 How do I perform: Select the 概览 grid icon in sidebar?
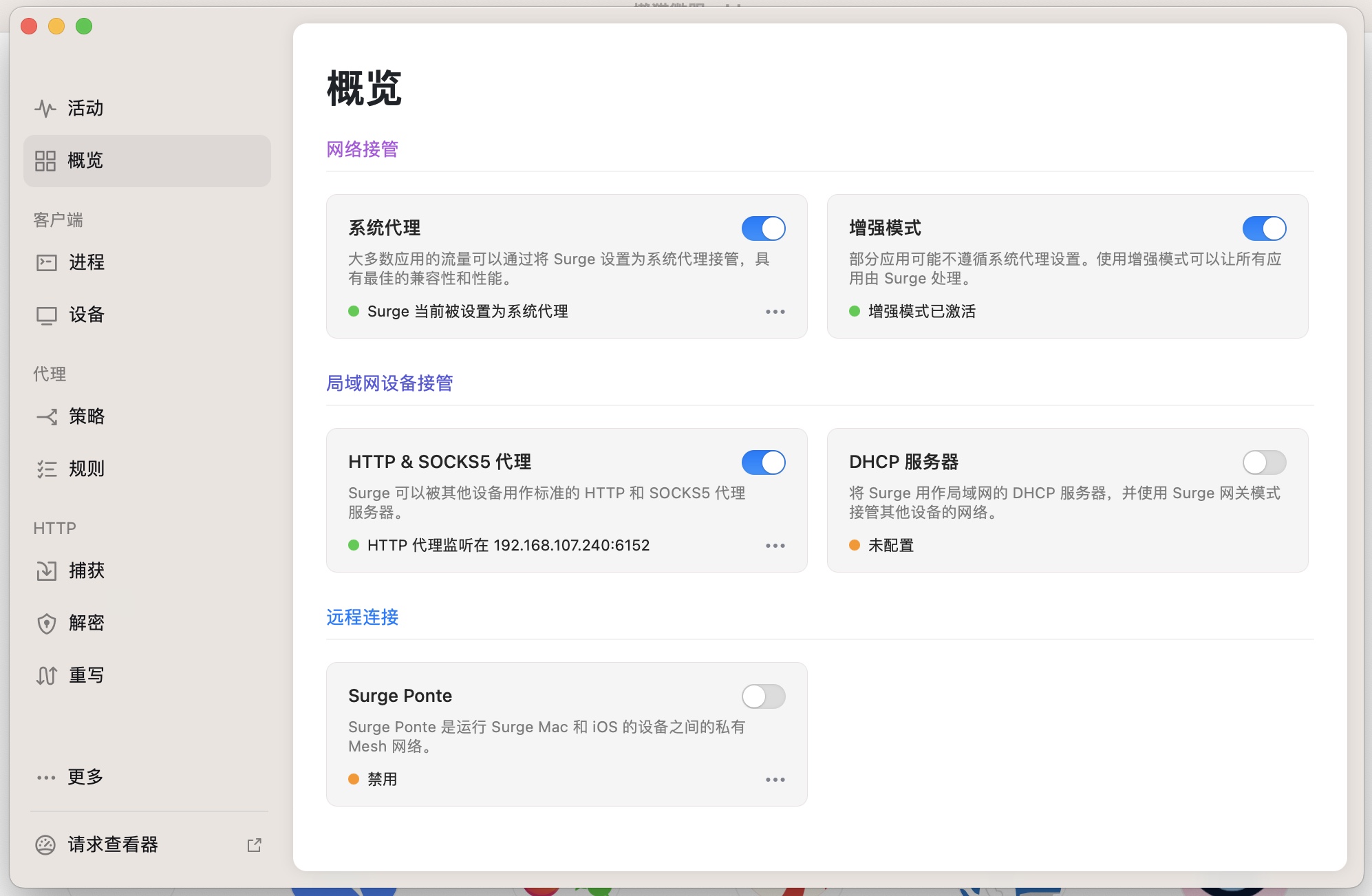tap(45, 160)
